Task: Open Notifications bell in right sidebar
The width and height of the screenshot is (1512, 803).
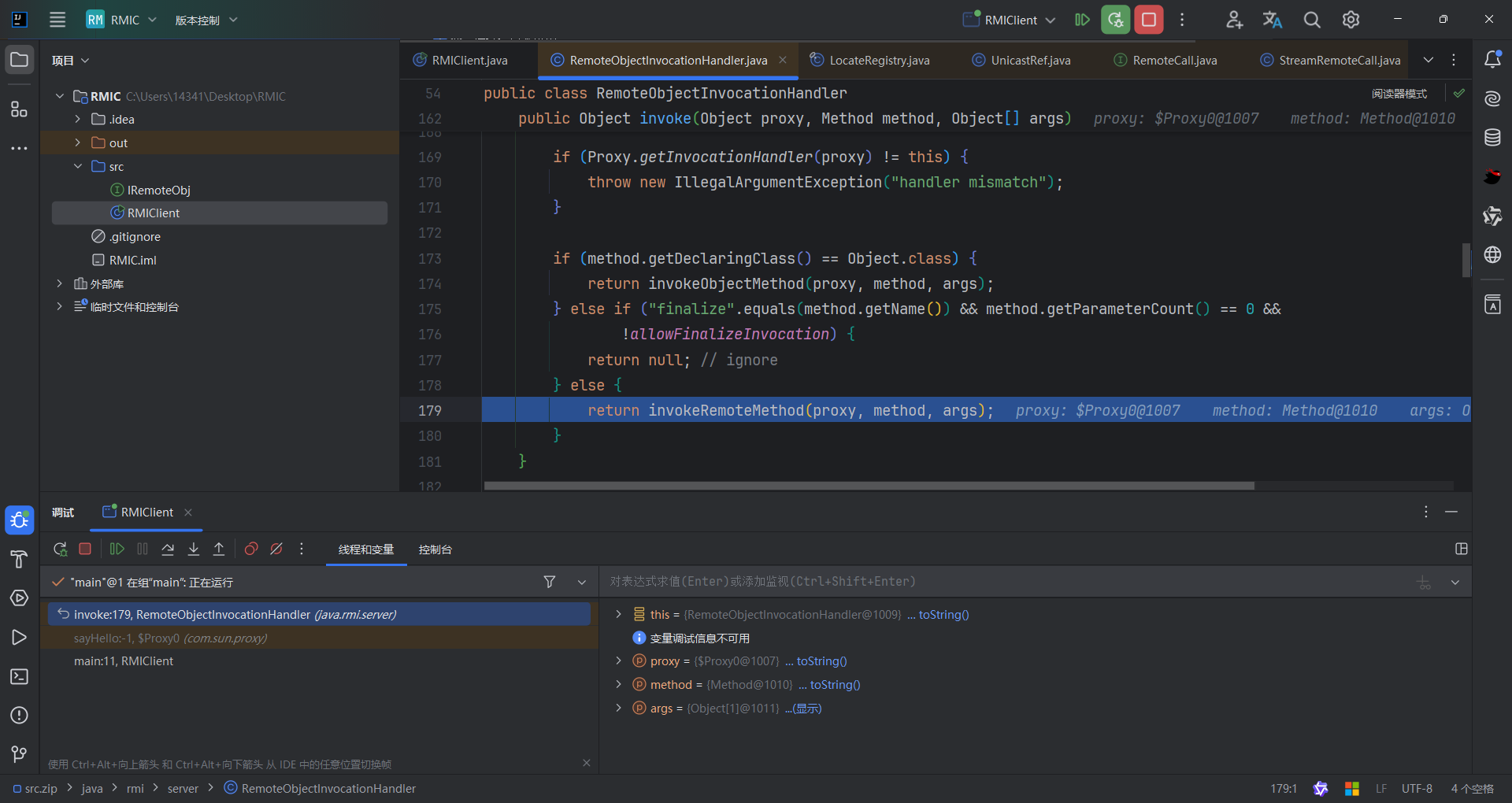Action: pos(1492,60)
